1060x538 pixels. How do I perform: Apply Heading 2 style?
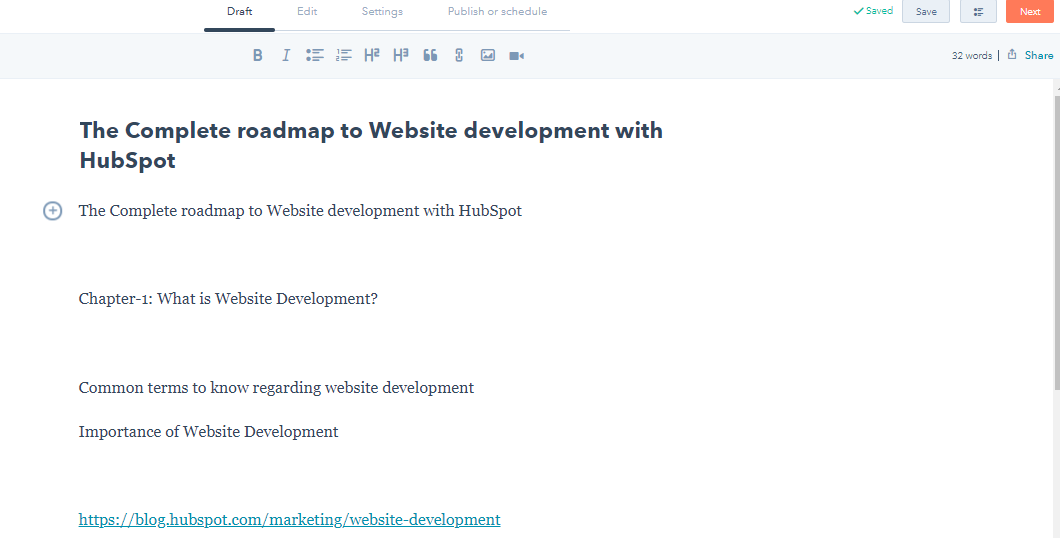[372, 55]
